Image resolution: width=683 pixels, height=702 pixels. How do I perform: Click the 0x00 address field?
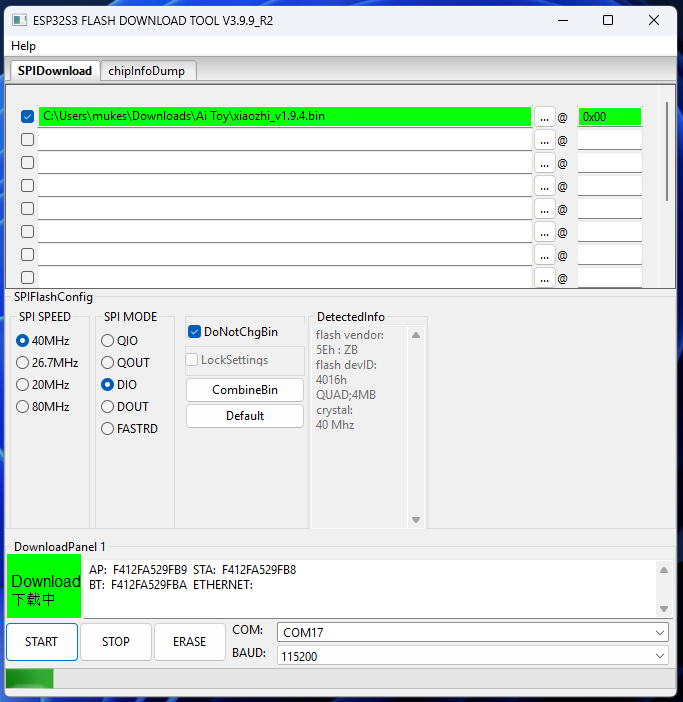(610, 116)
